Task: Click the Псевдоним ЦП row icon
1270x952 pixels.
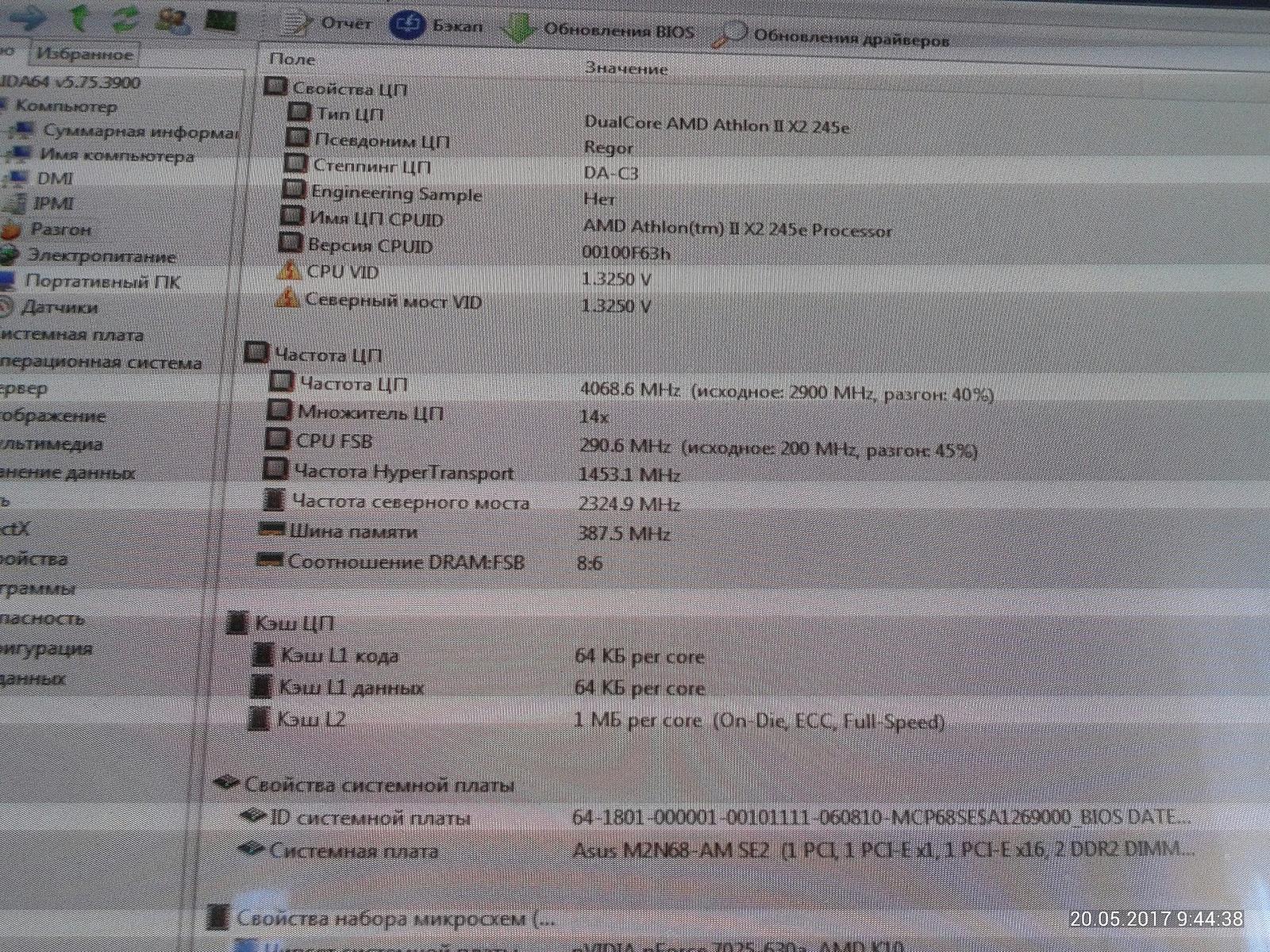Action: tap(297, 138)
